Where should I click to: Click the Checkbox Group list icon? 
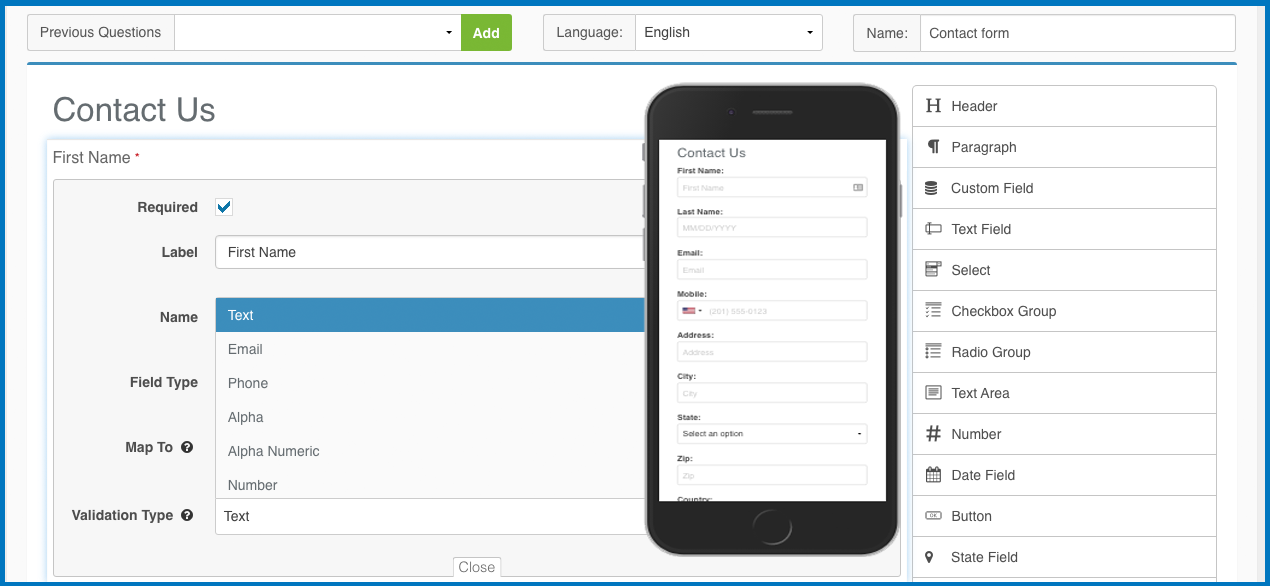[x=933, y=311]
